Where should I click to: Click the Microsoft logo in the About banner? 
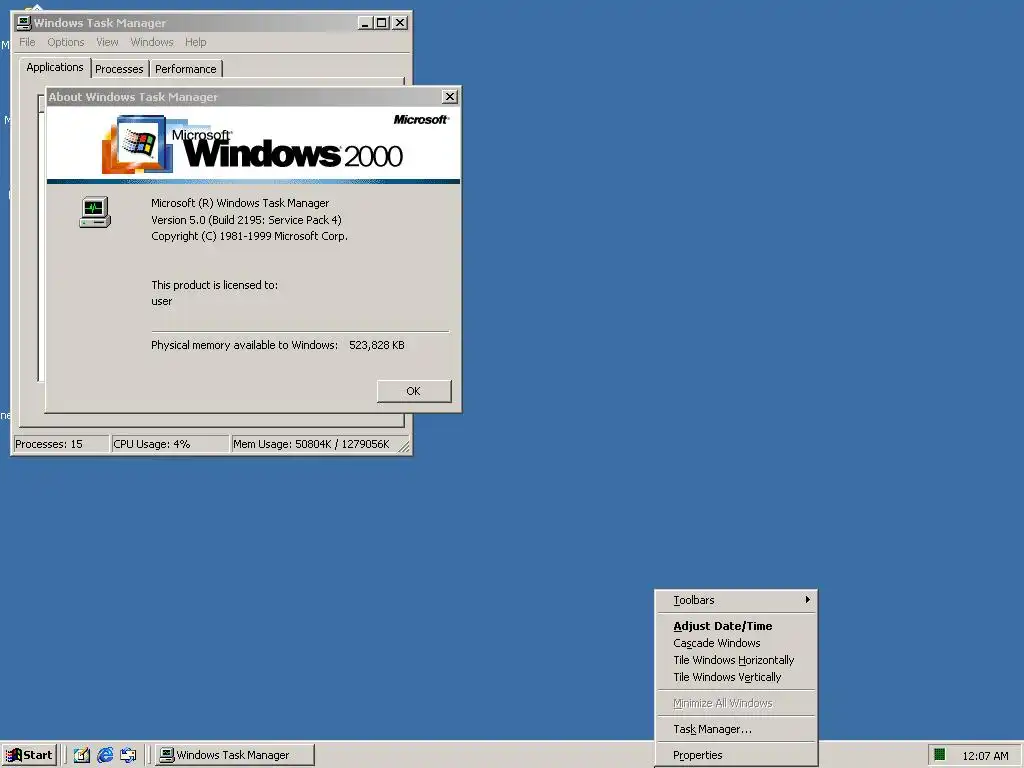point(421,120)
